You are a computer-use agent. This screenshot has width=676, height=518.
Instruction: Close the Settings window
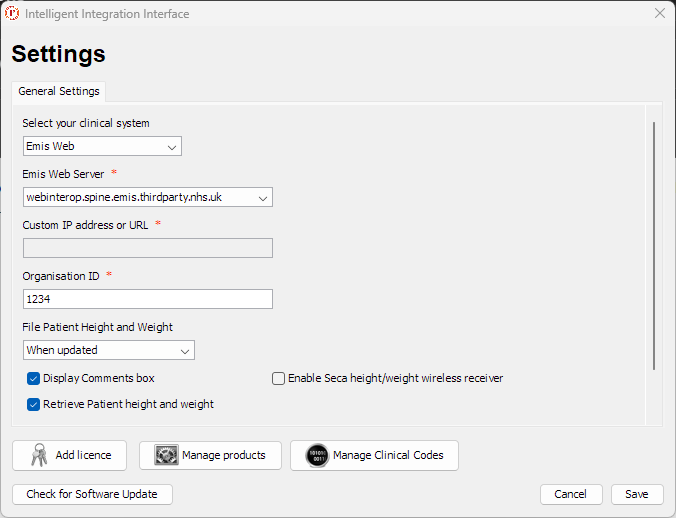point(659,14)
